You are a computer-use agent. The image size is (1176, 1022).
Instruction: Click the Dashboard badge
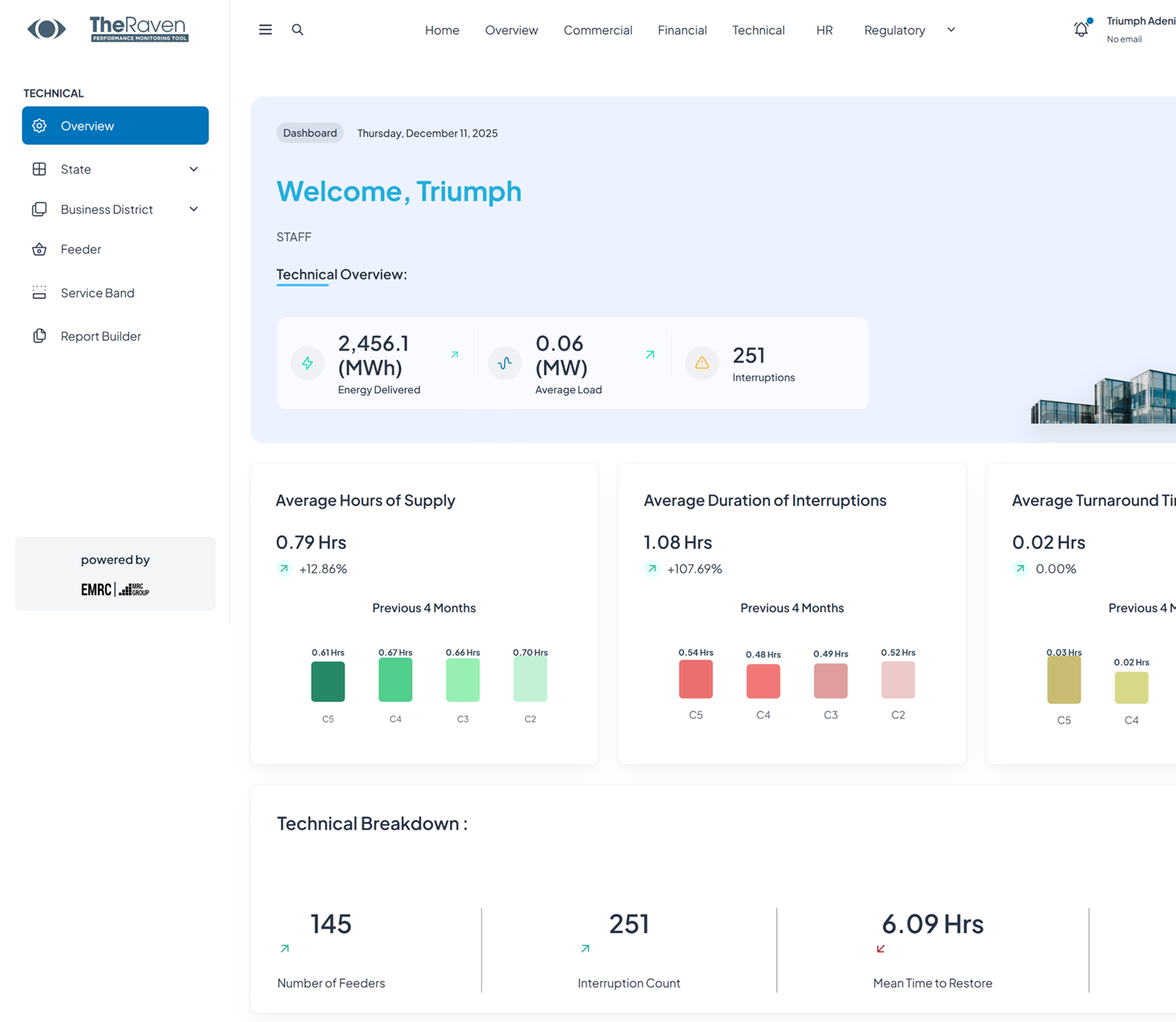pos(310,133)
